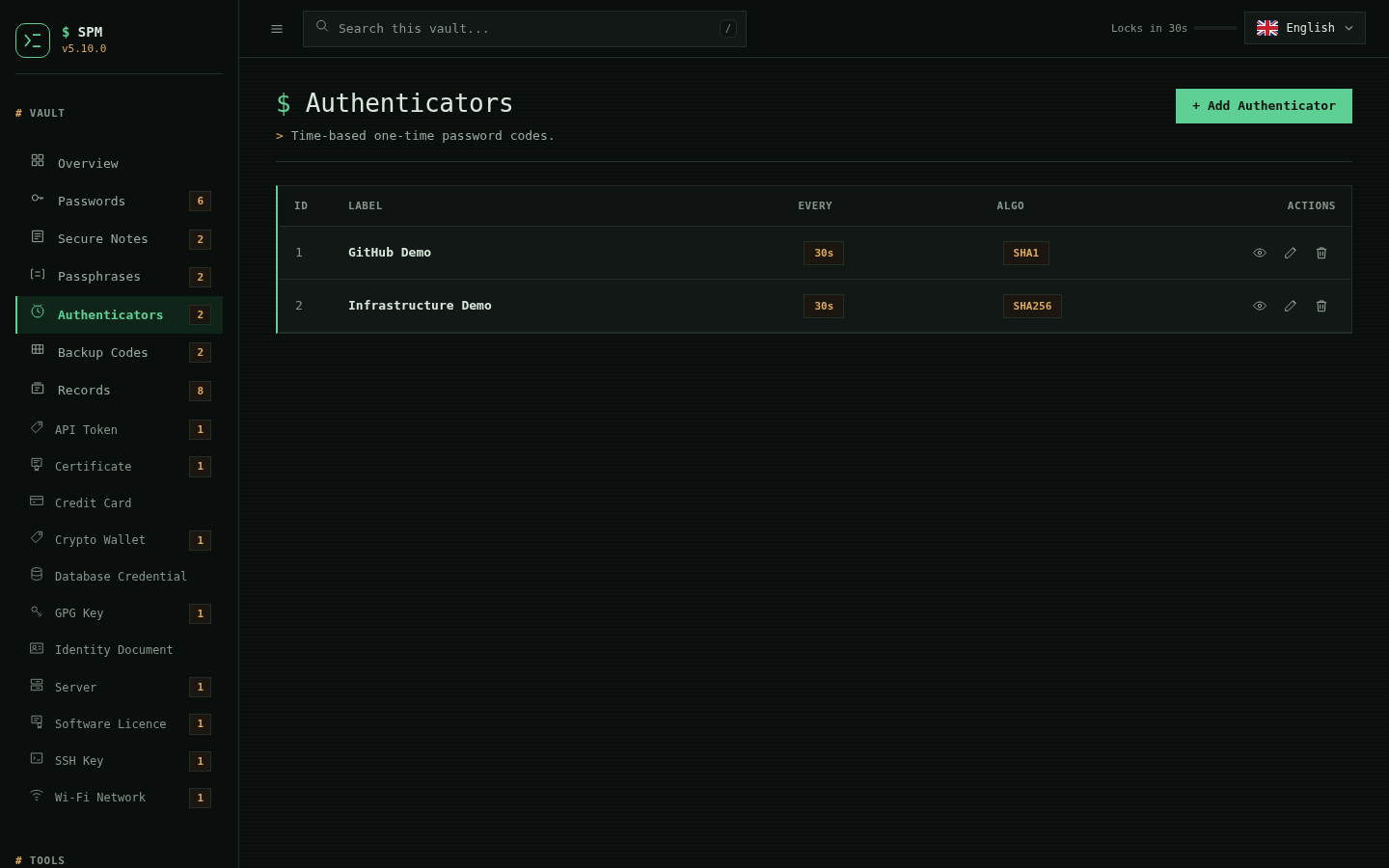
Task: Click the Infrastructure Demo label
Action: (420, 306)
